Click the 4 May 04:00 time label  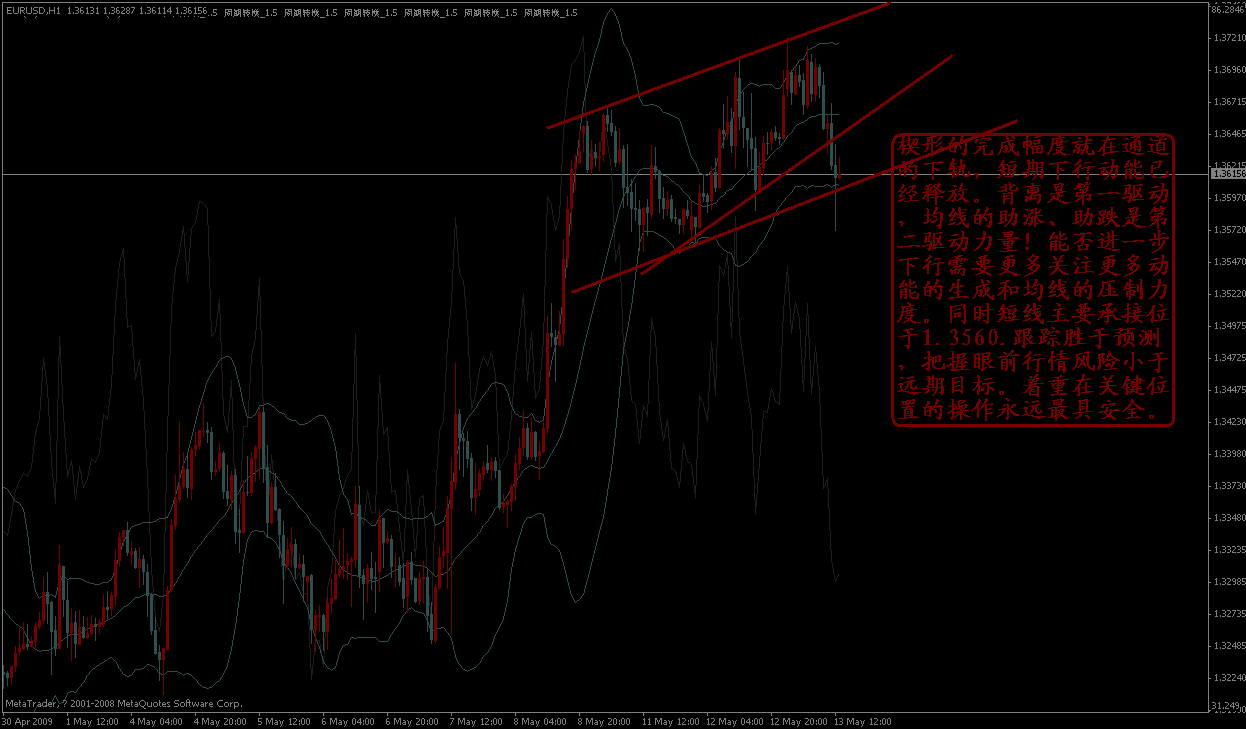154,721
